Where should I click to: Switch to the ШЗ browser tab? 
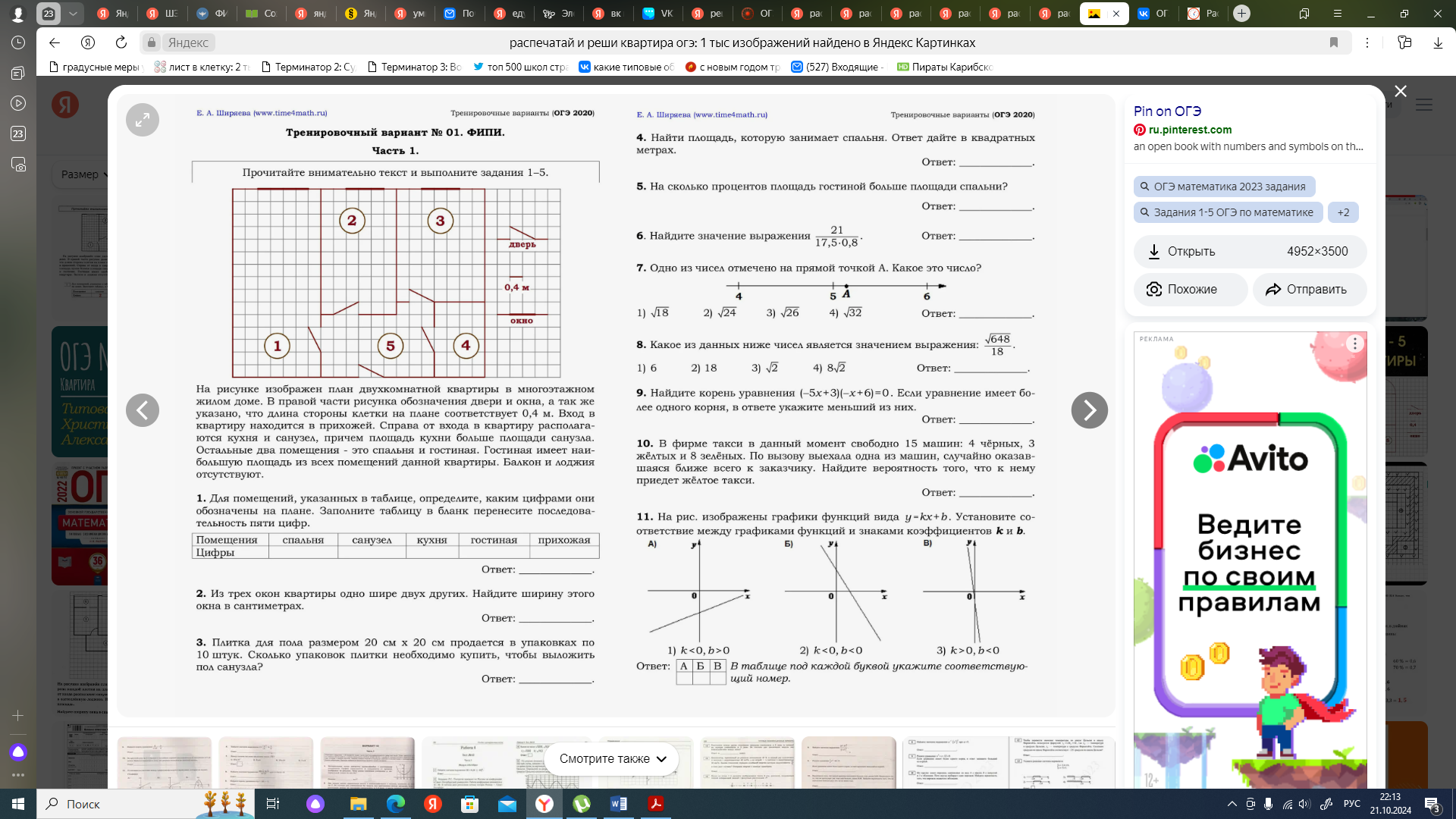(161, 14)
